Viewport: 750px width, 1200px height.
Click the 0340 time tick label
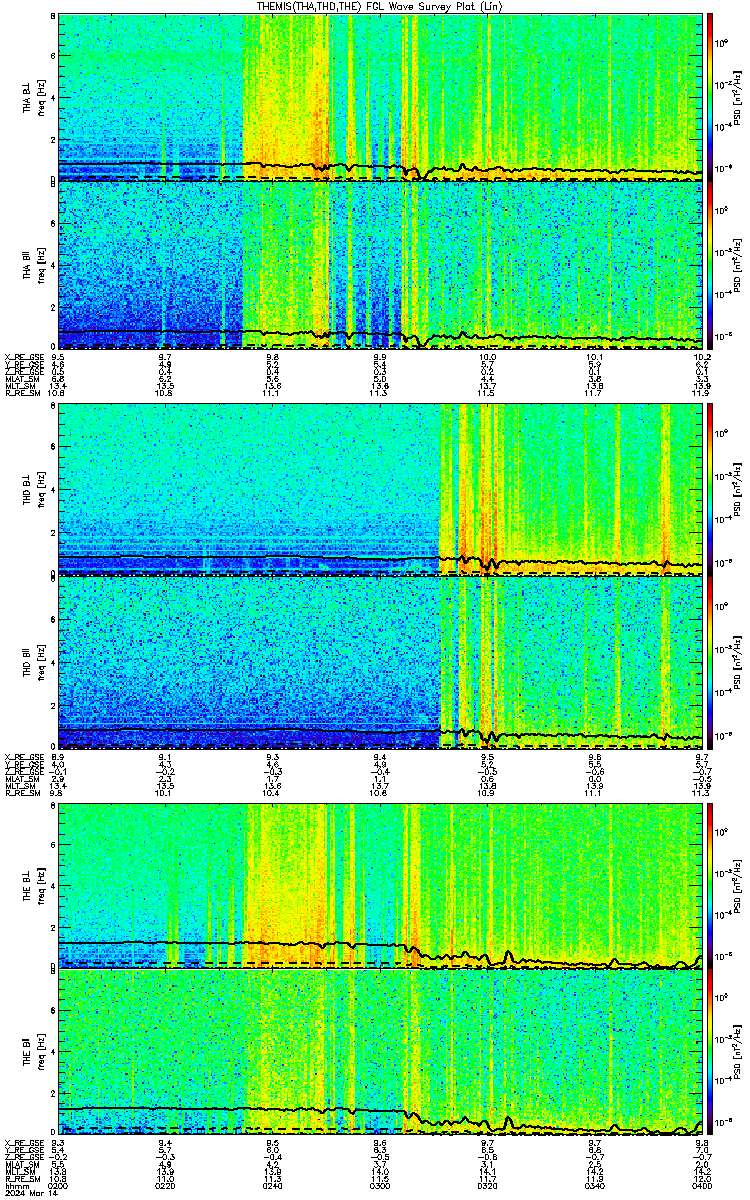coord(594,1187)
